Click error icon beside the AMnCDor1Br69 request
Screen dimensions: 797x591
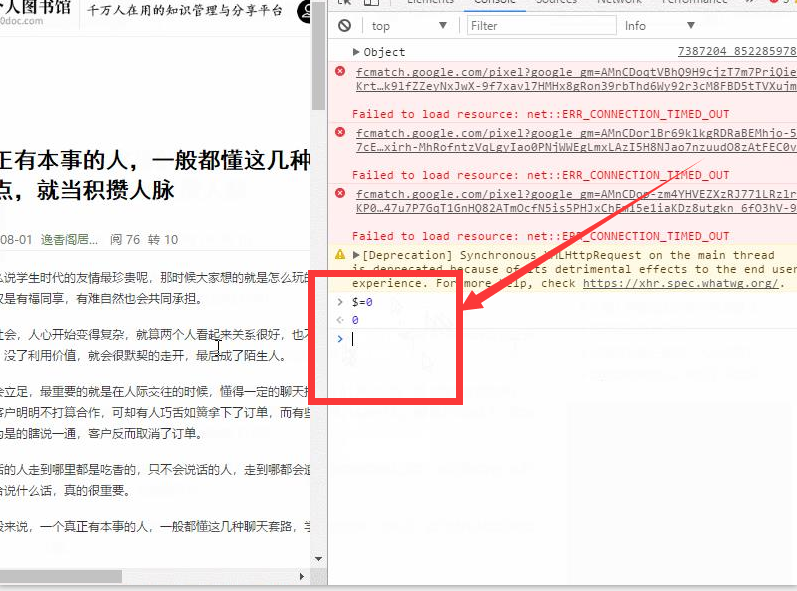coord(340,132)
